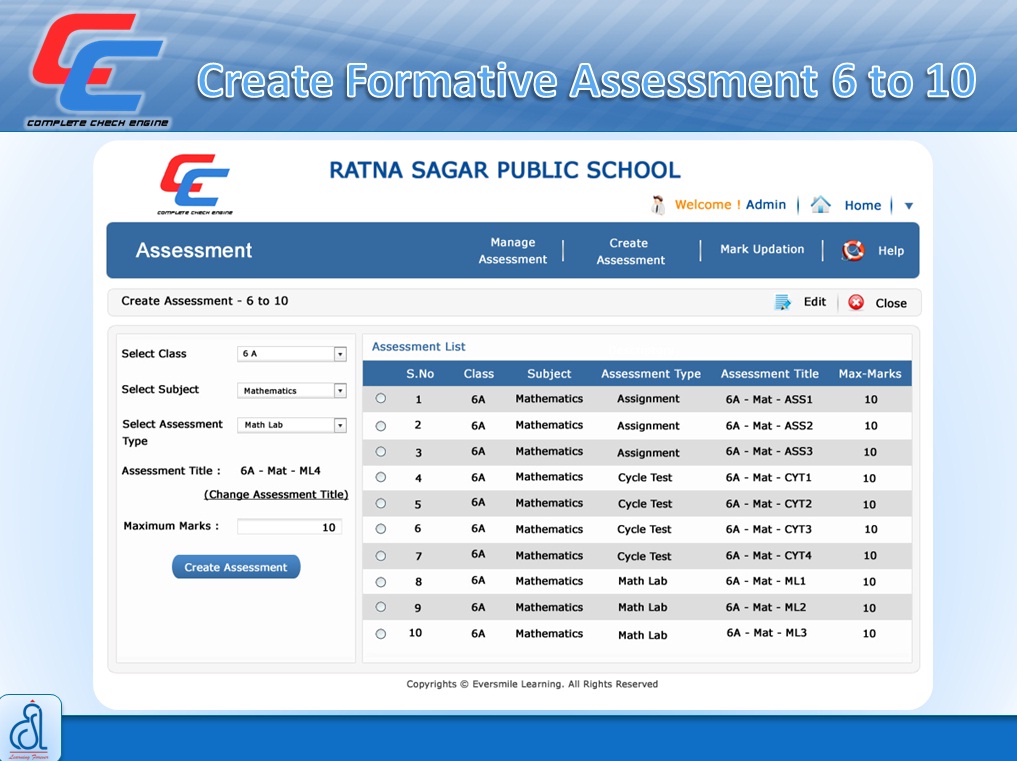Viewport: 1017px width, 761px height.
Task: Click the Close text button
Action: pos(891,303)
